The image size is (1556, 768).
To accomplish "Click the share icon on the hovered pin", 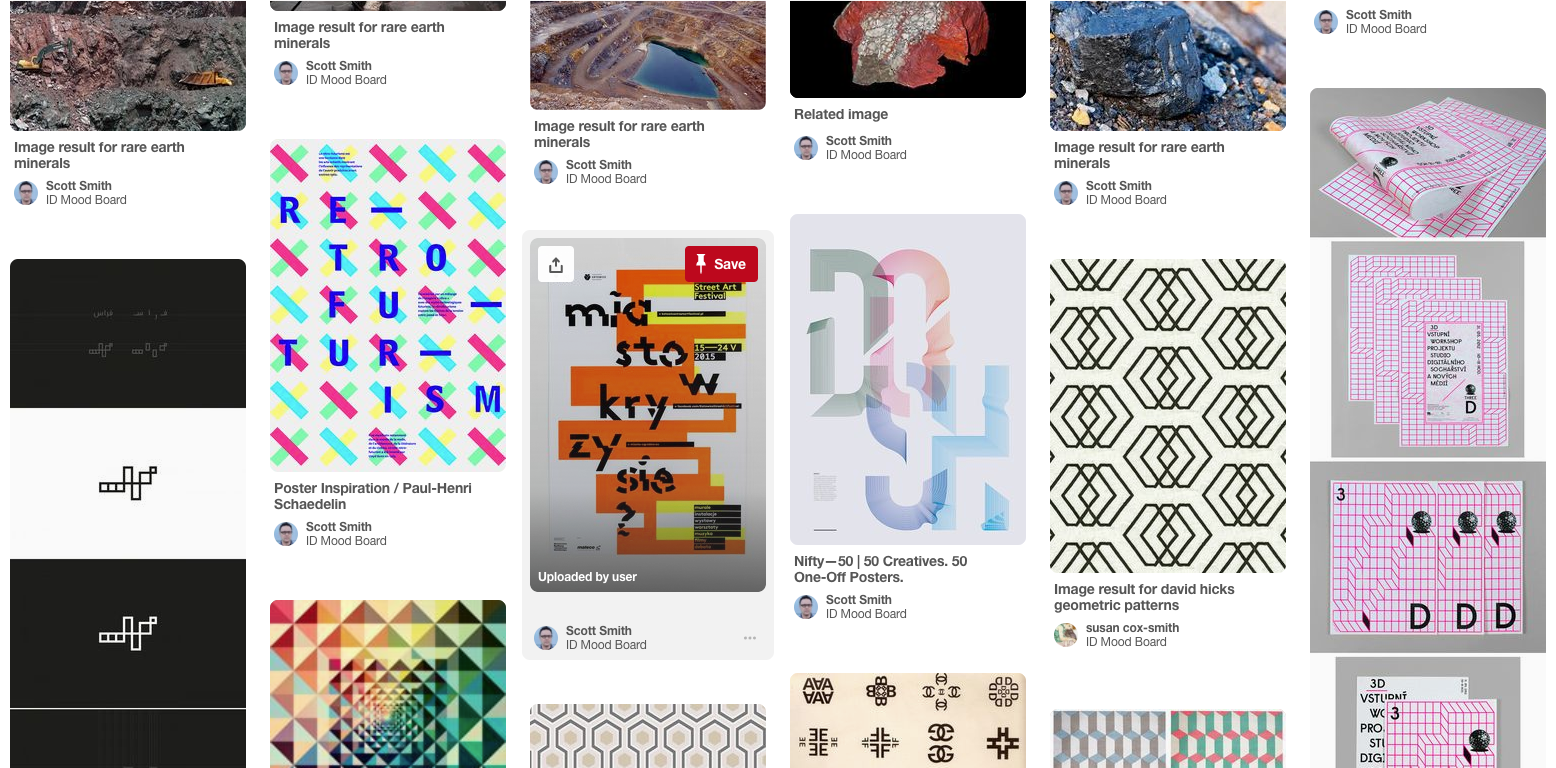I will 556,264.
